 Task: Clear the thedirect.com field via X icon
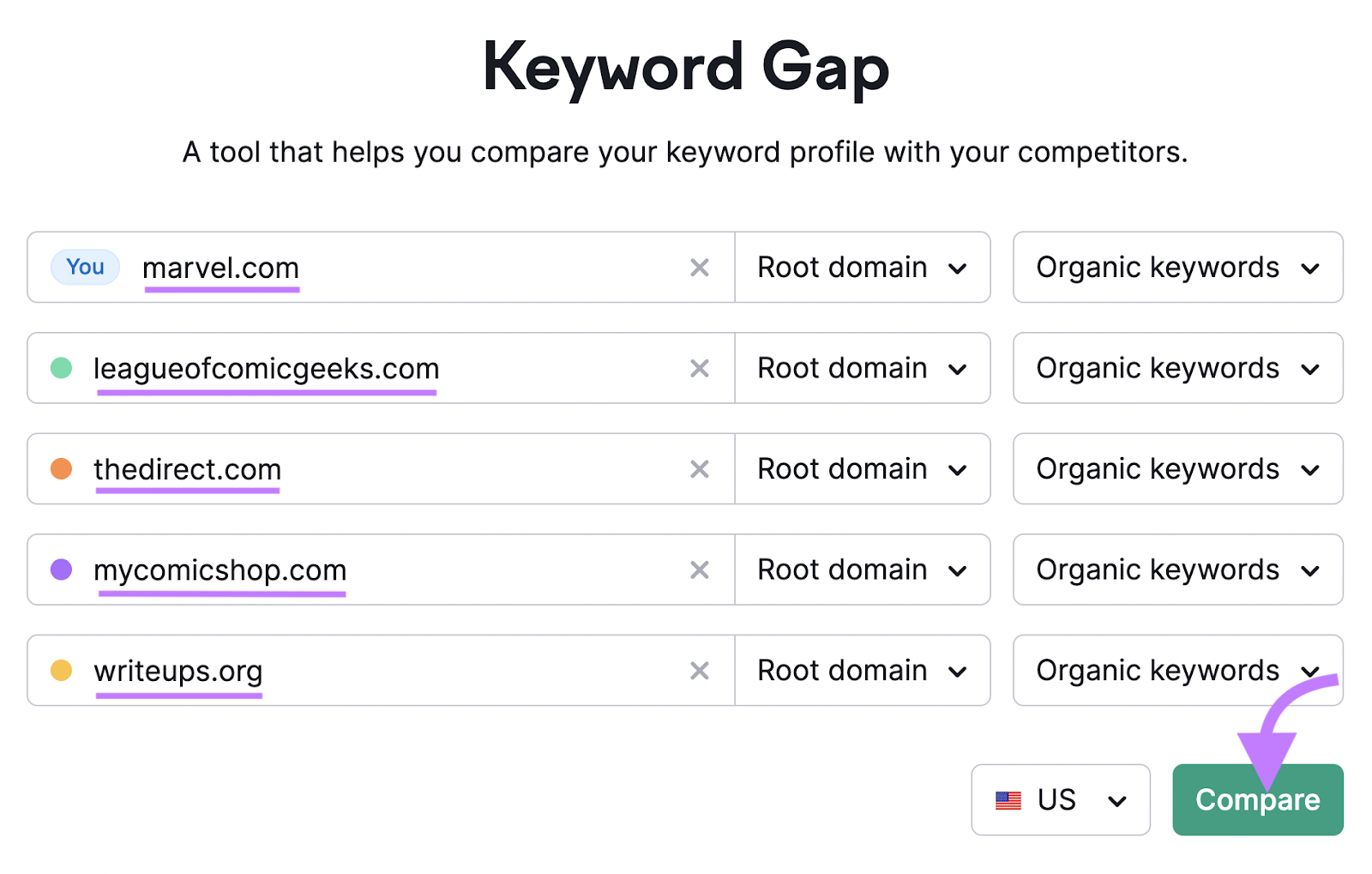700,469
